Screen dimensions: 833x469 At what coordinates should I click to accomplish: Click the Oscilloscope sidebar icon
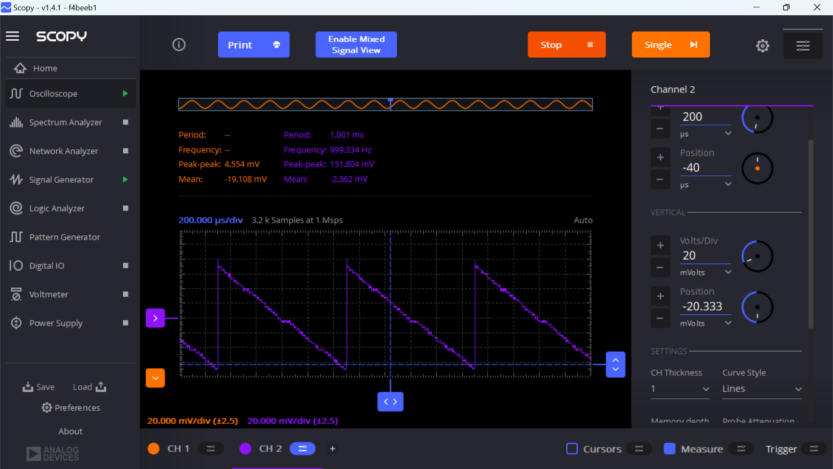(x=16, y=93)
